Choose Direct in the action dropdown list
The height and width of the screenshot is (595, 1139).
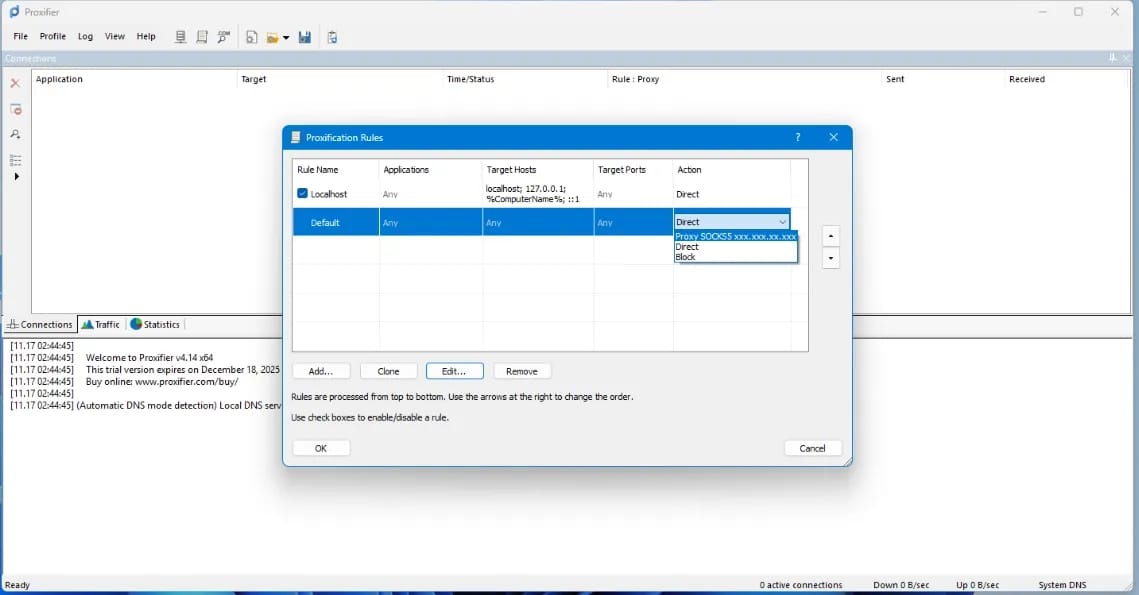pyautogui.click(x=736, y=247)
